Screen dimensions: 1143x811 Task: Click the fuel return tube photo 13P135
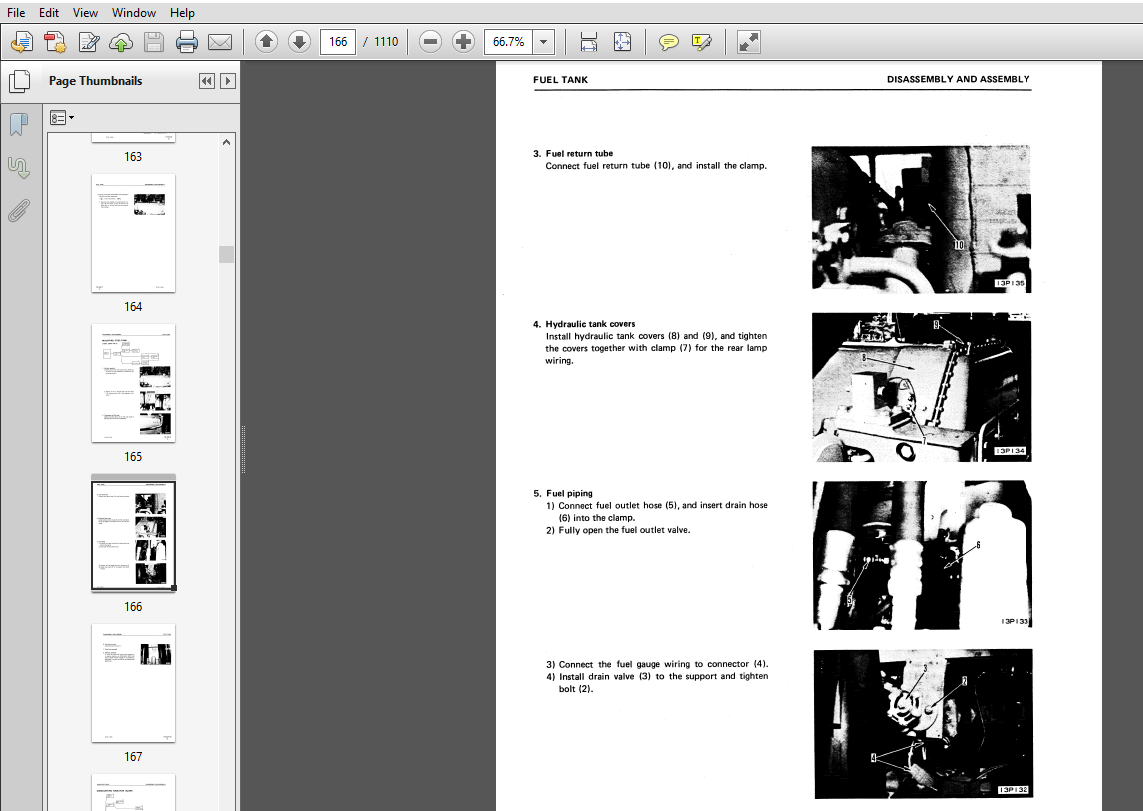(921, 219)
